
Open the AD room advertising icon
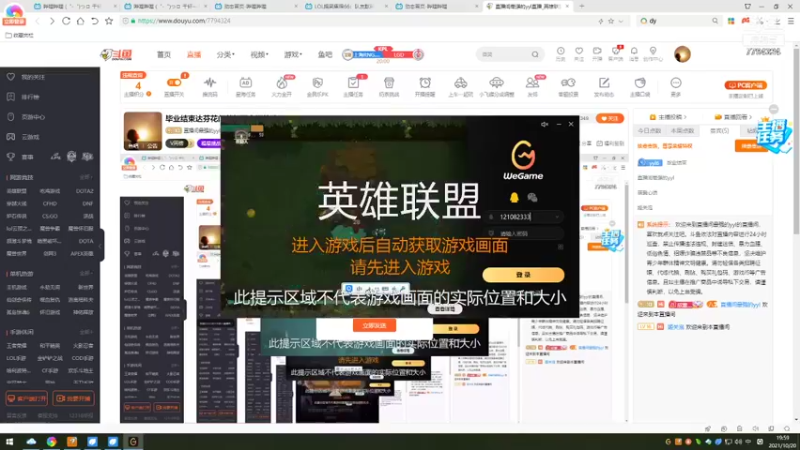pyautogui.click(x=245, y=85)
